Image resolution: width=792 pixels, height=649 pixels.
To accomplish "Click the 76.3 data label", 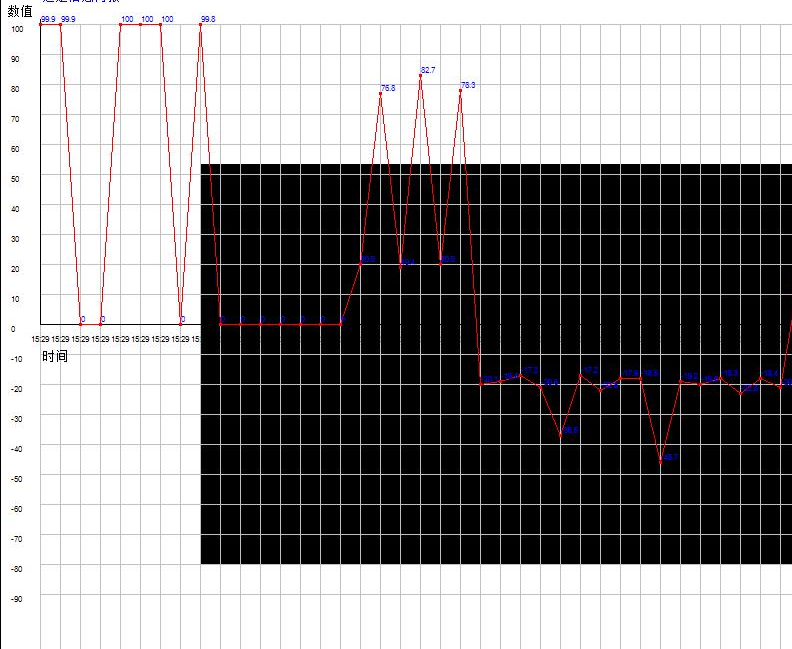I will [468, 85].
